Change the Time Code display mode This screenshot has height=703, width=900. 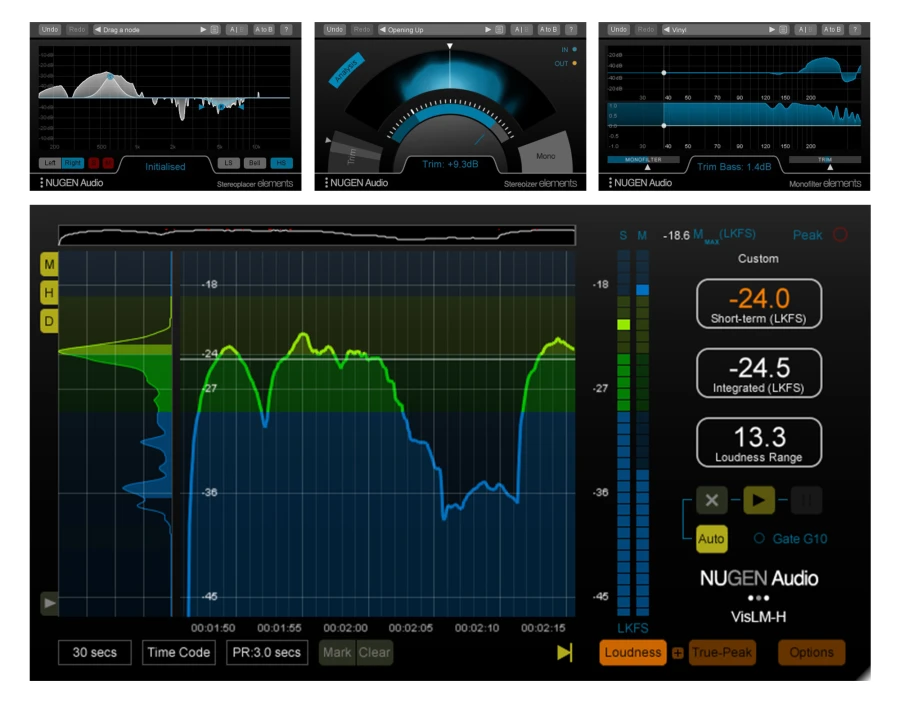[x=179, y=652]
